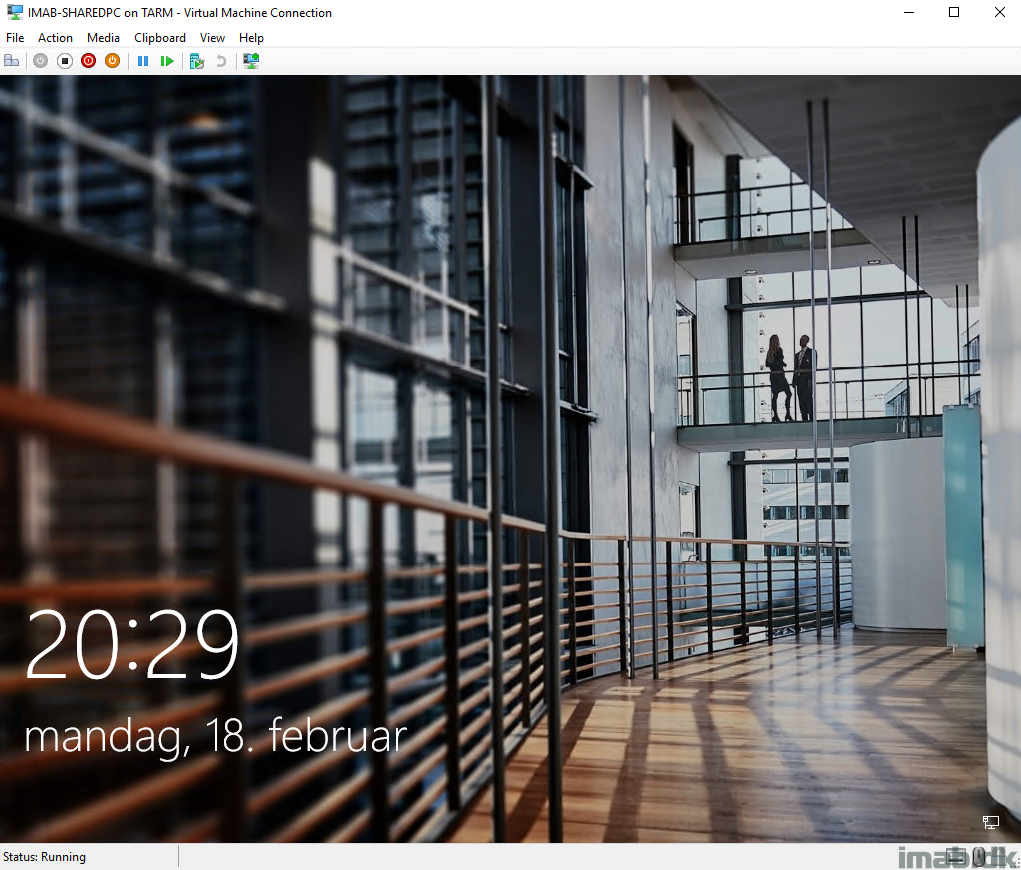
Task: Click the 20:29 lock screen clock
Action: click(x=132, y=645)
